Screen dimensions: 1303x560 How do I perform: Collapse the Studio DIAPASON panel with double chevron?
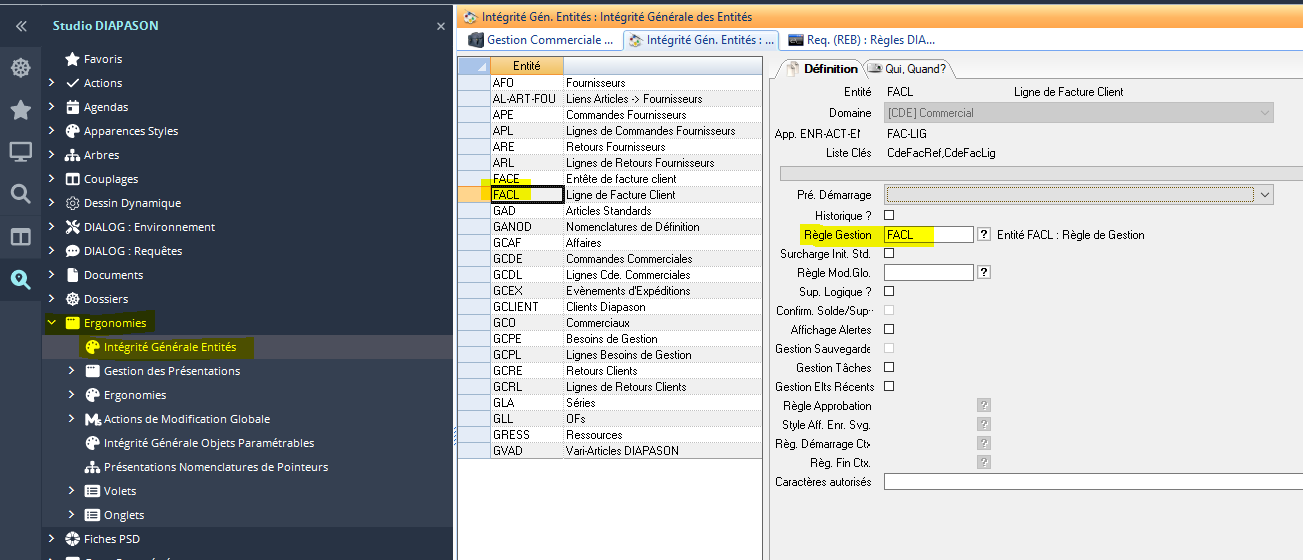point(20,26)
